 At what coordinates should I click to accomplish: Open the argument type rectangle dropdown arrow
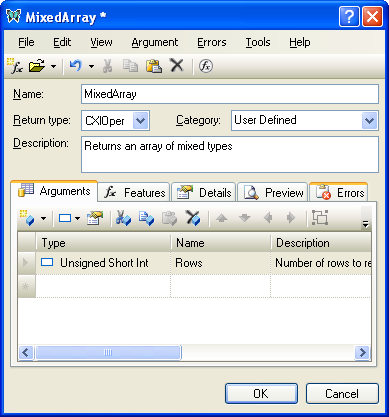click(x=77, y=219)
